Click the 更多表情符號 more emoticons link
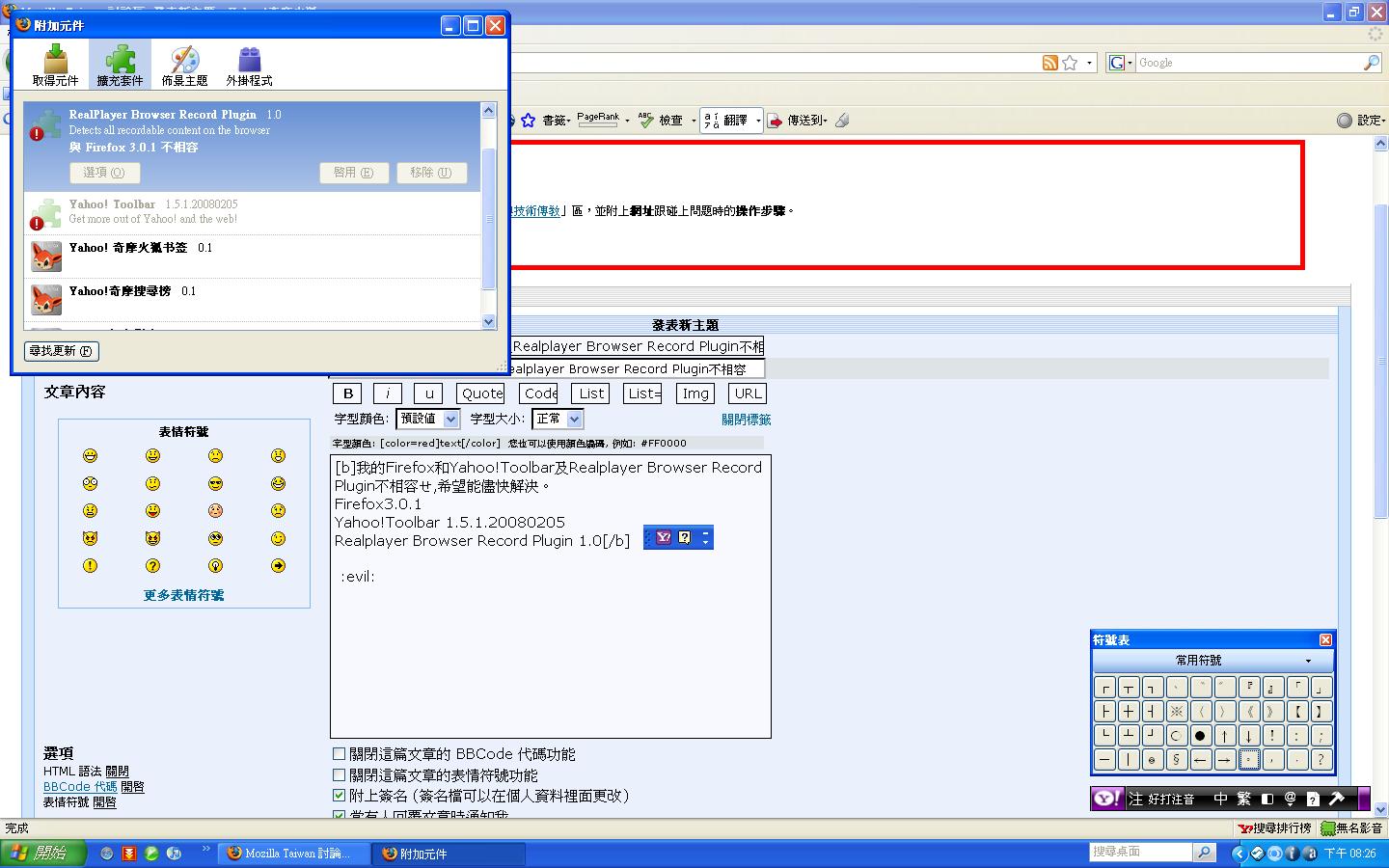 [183, 595]
